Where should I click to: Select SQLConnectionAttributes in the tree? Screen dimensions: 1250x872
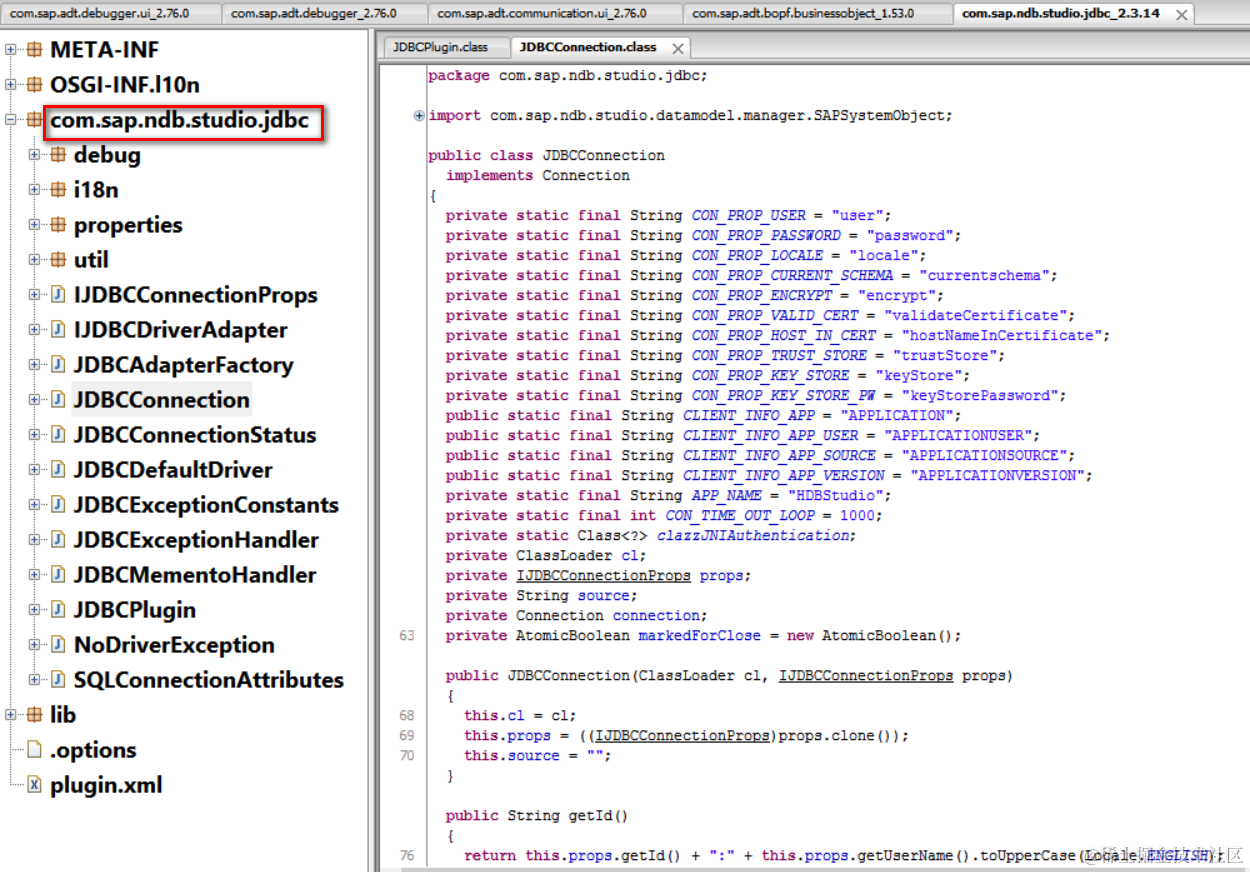coord(209,680)
